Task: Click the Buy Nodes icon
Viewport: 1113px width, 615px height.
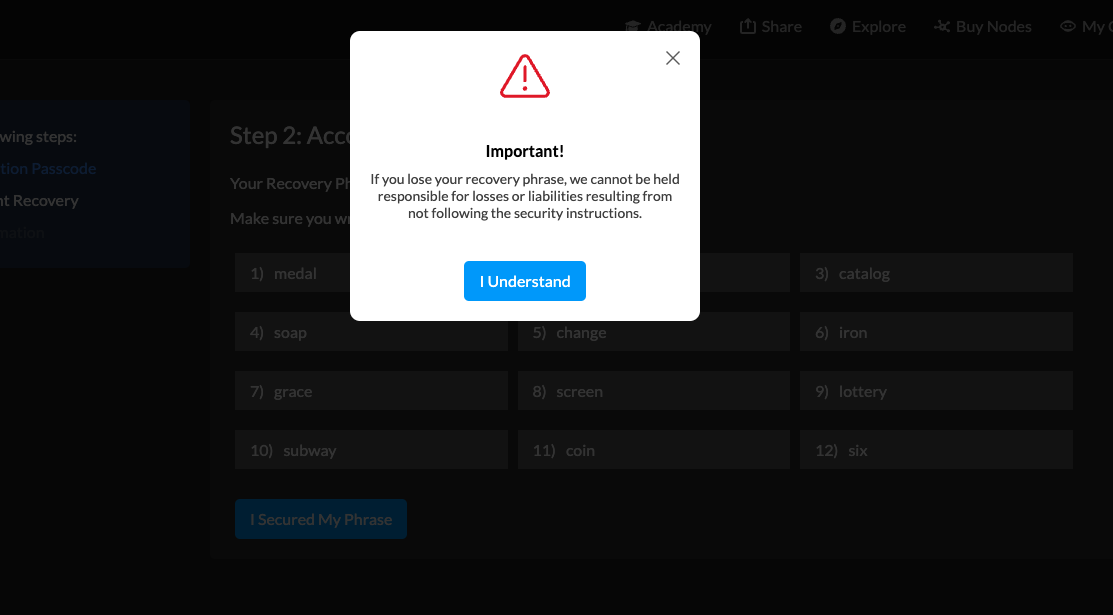Action: (942, 26)
